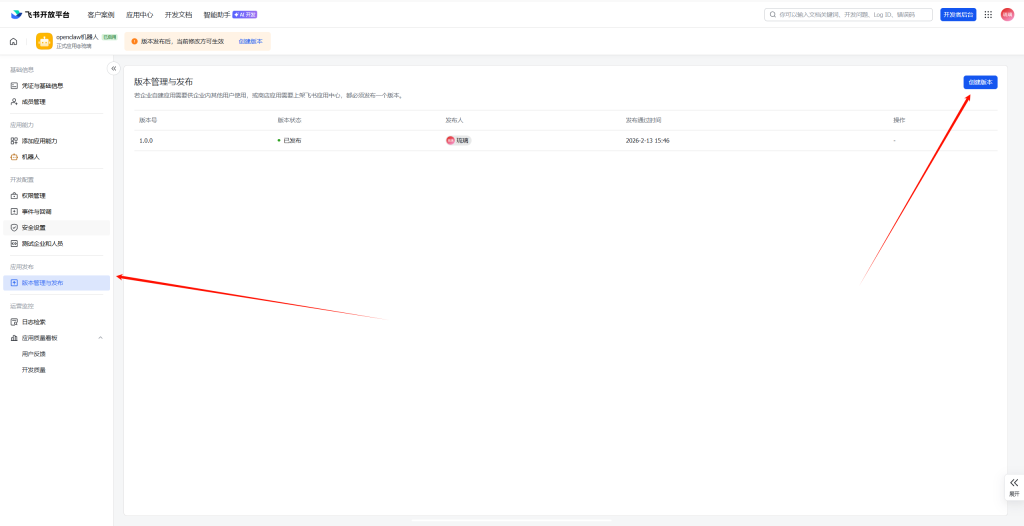Image resolution: width=1024 pixels, height=526 pixels.
Task: Click the 发布通过时间 column header
Action: (x=643, y=120)
